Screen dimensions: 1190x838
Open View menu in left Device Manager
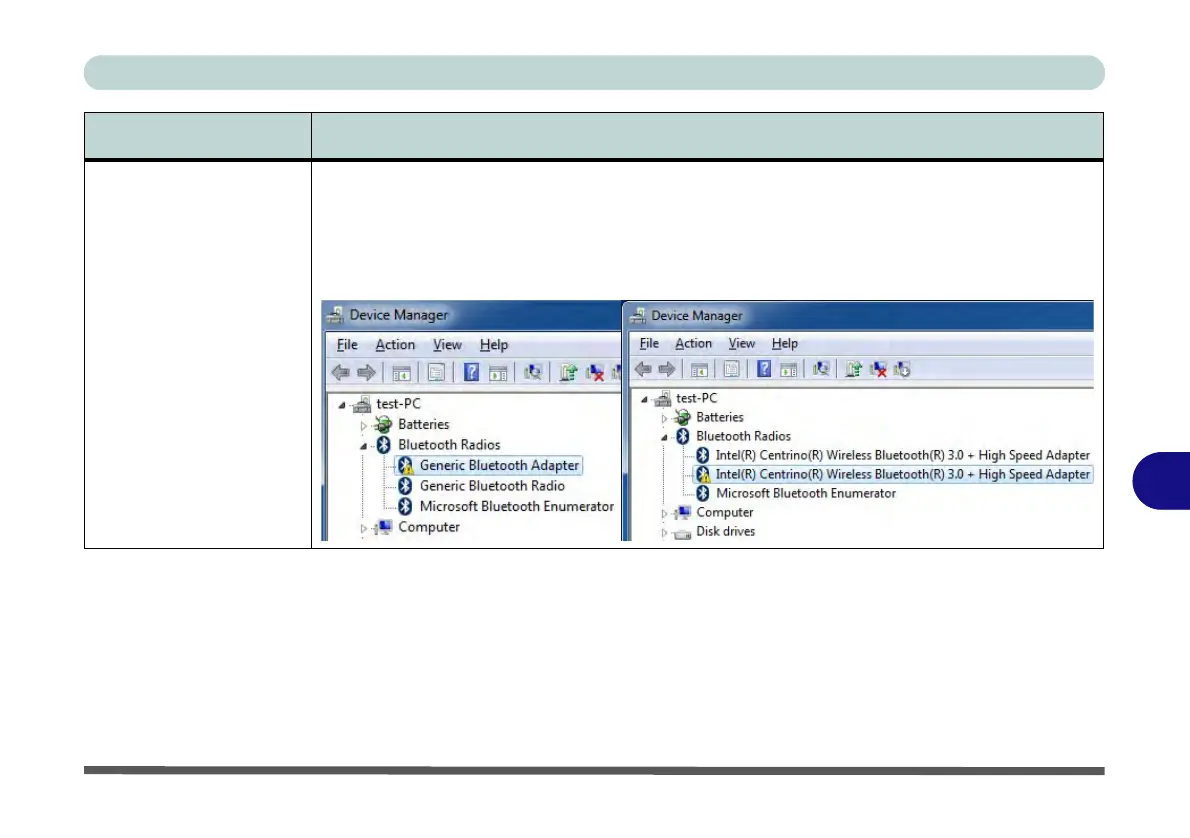447,345
